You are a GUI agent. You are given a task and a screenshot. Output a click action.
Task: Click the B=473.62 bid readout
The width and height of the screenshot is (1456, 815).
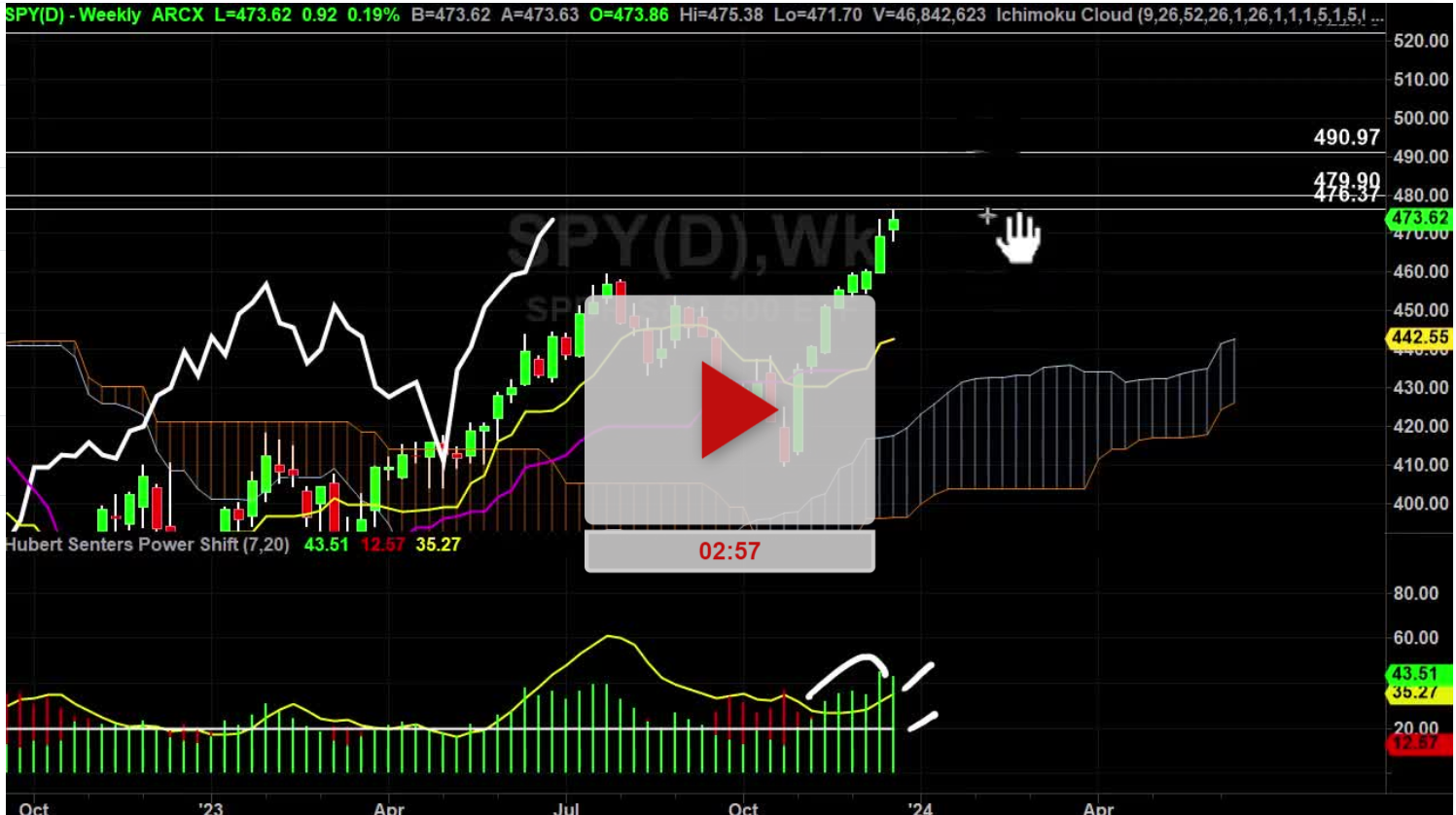tap(451, 15)
